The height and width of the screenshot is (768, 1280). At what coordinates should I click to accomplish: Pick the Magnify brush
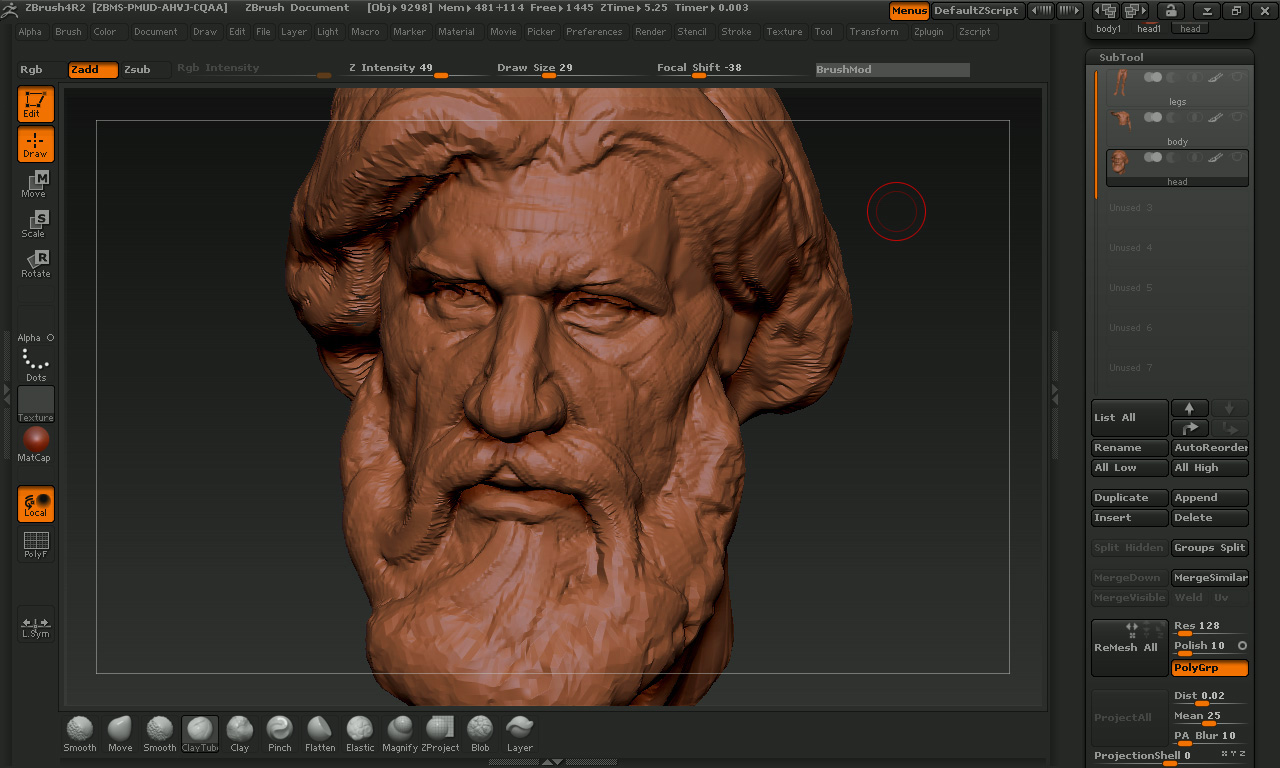click(400, 733)
